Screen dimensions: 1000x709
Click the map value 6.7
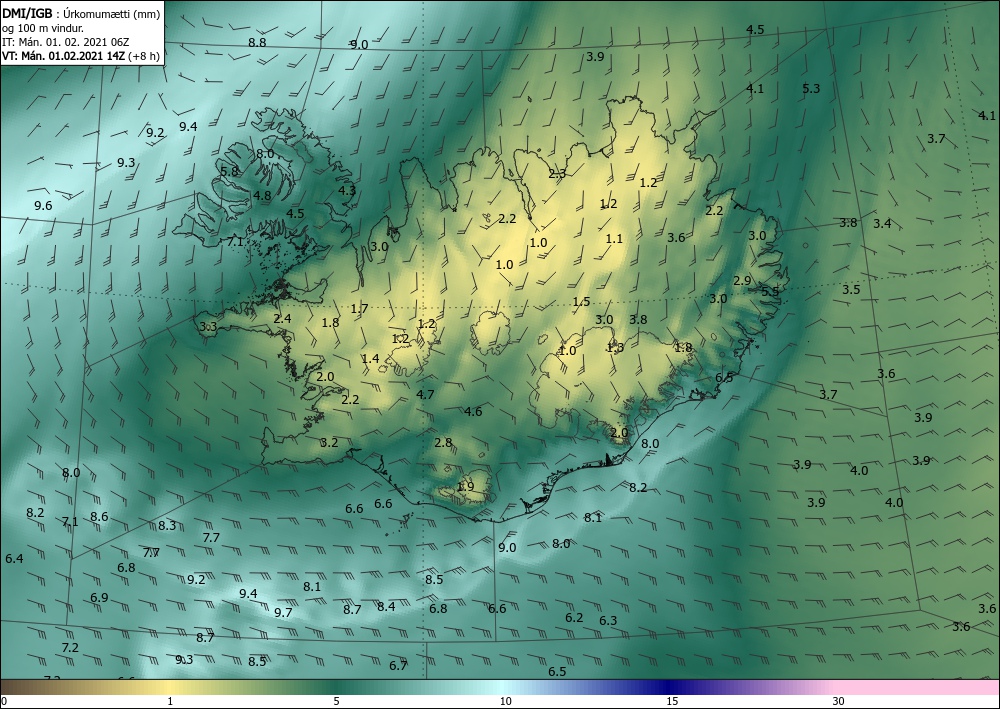[x=399, y=666]
